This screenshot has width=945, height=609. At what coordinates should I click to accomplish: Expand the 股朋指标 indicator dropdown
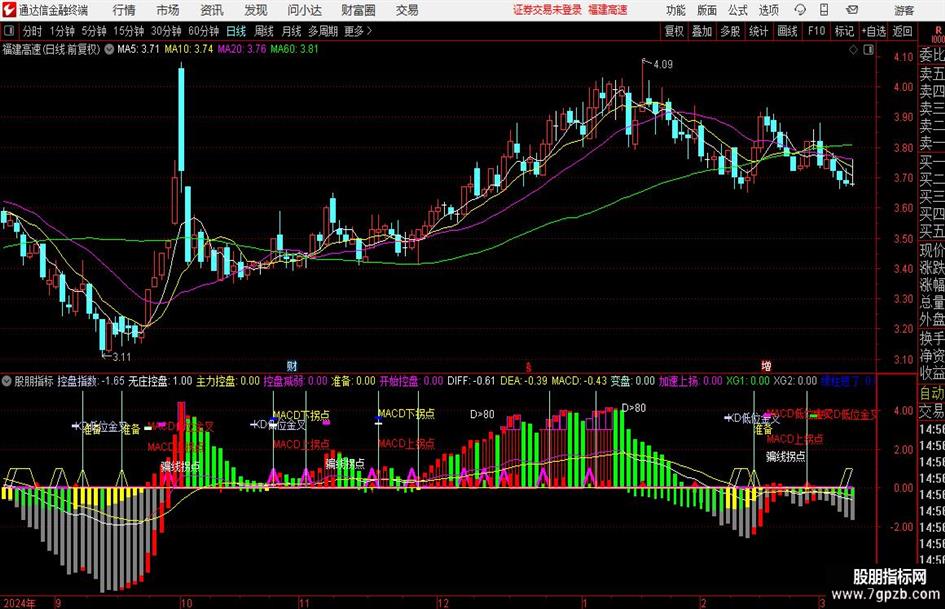coord(7,381)
